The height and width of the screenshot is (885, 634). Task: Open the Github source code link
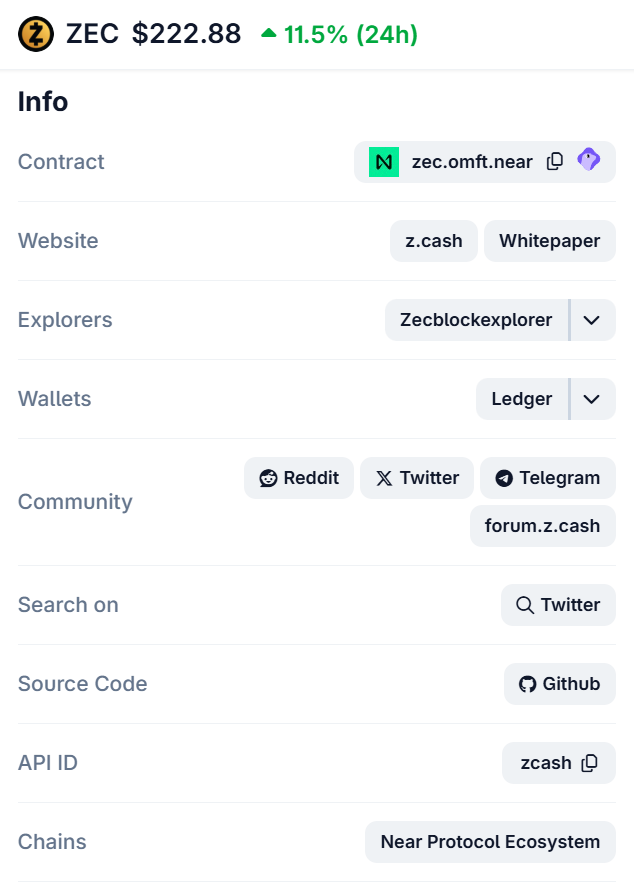coord(560,684)
